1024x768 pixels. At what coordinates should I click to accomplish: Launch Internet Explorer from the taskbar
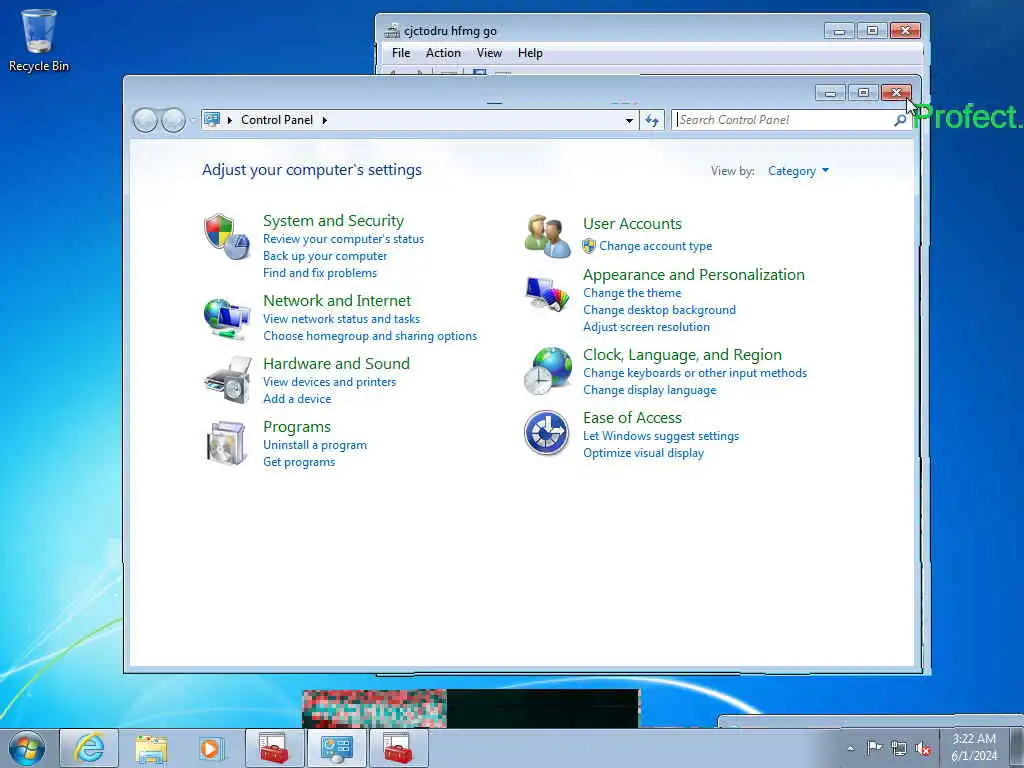tap(89, 748)
